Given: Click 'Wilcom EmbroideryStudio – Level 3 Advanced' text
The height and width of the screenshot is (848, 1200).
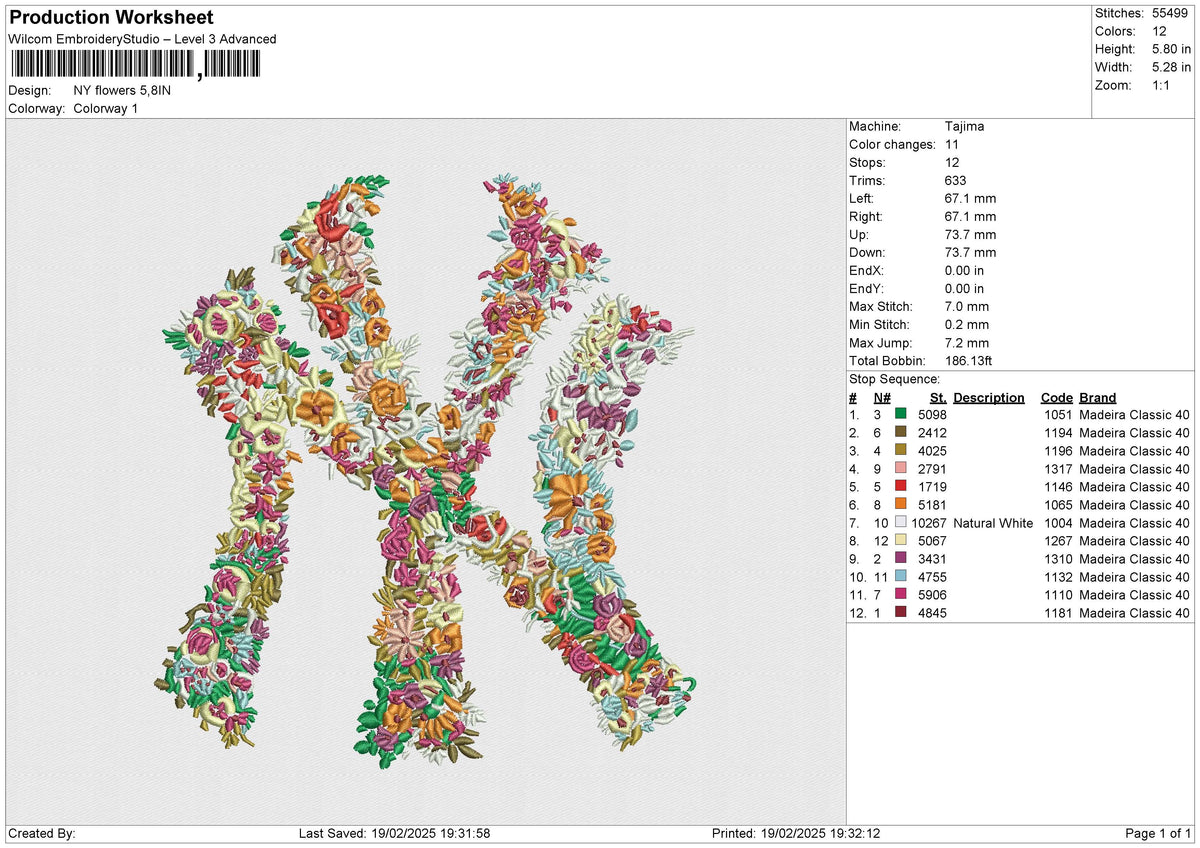Looking at the screenshot, I should tap(142, 39).
